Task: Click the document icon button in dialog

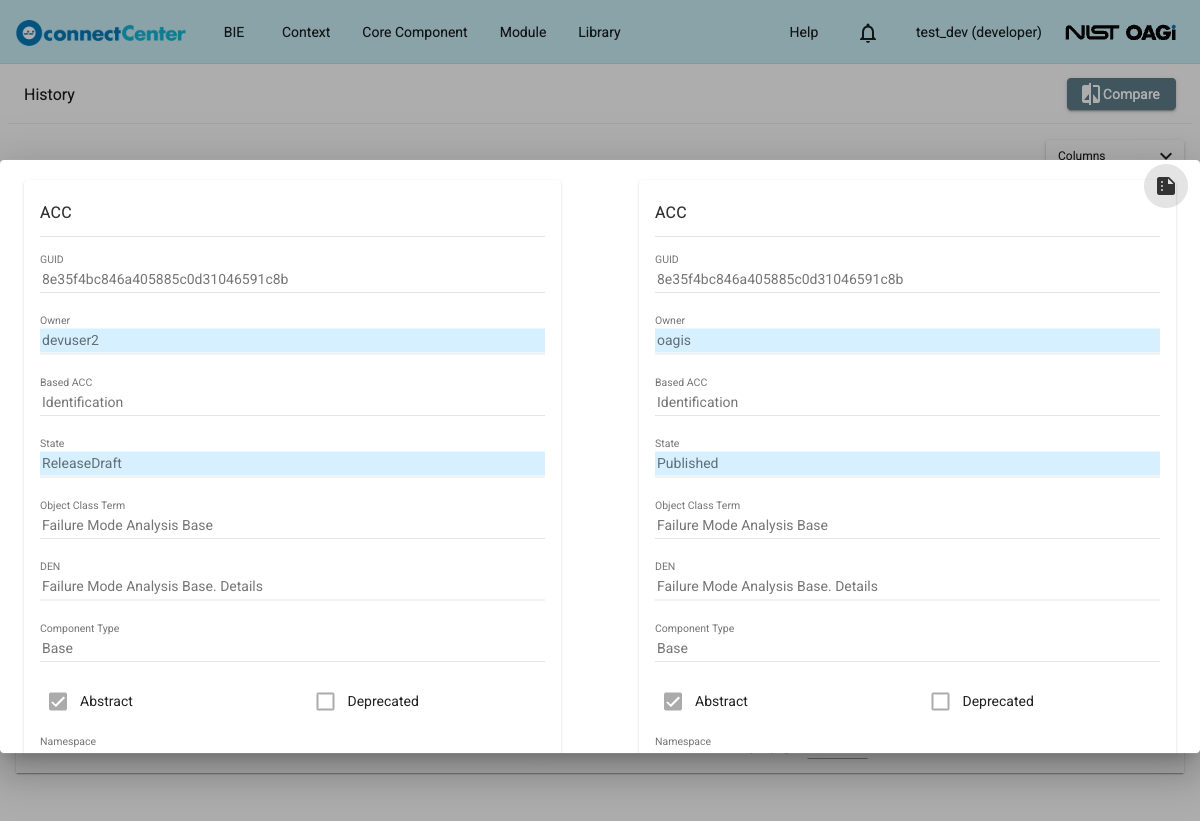Action: 1166,186
